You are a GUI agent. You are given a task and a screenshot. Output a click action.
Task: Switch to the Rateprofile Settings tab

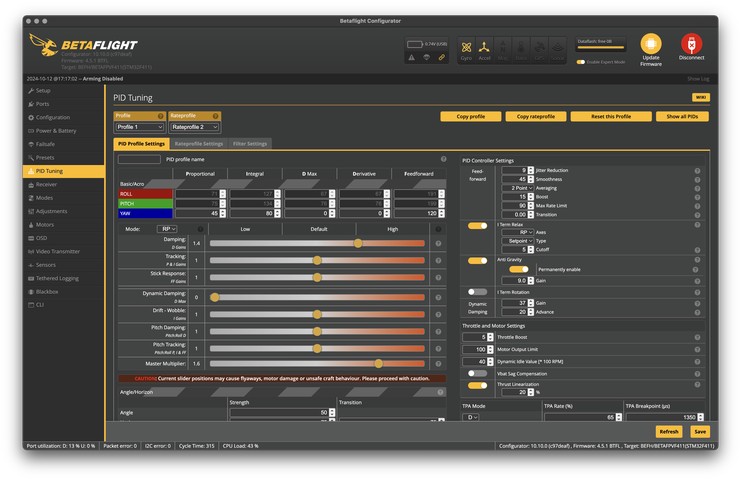click(199, 144)
